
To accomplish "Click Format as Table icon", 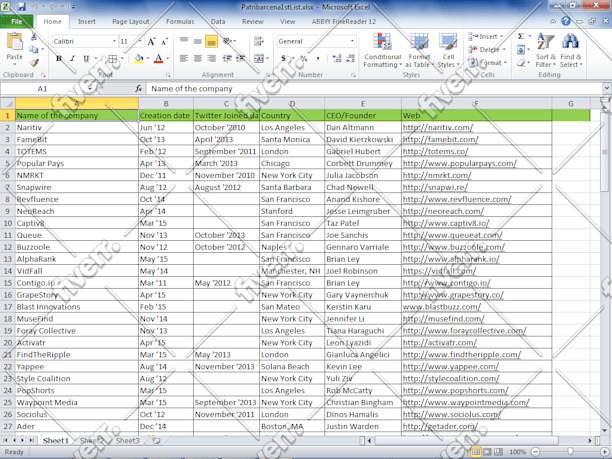I will 419,50.
